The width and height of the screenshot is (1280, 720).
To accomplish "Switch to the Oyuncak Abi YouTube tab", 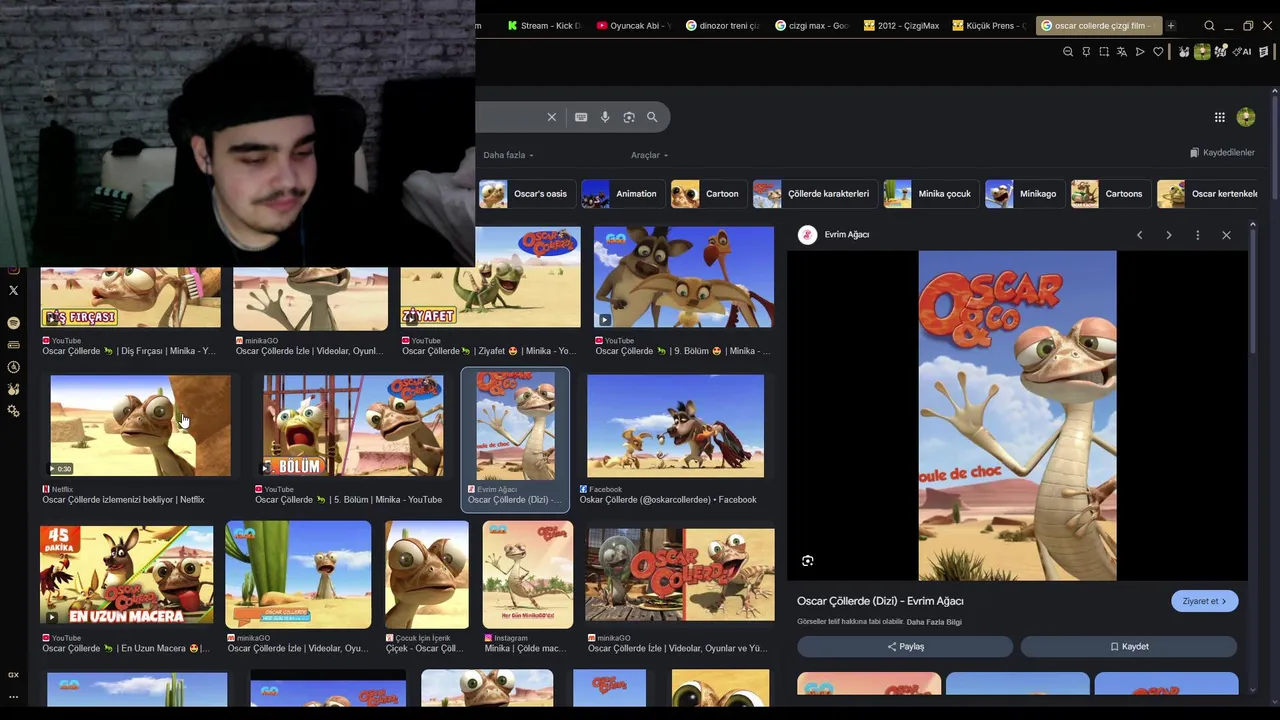I will 634,26.
